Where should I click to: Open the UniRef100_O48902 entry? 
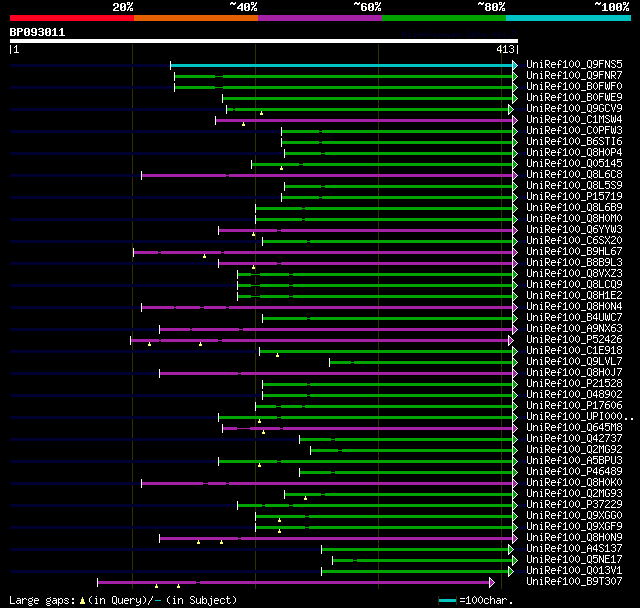point(574,395)
